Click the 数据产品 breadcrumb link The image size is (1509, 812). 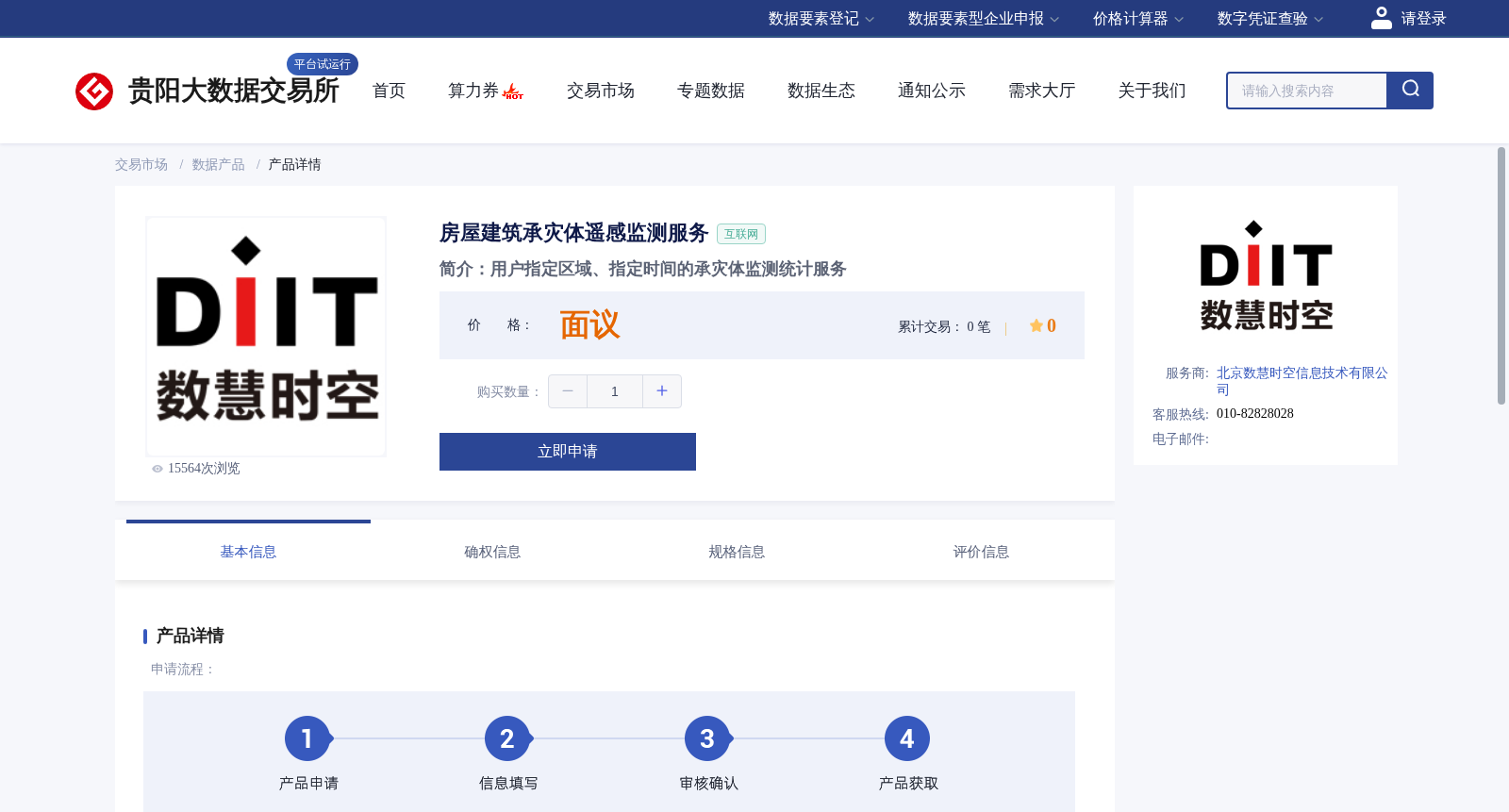(x=219, y=165)
